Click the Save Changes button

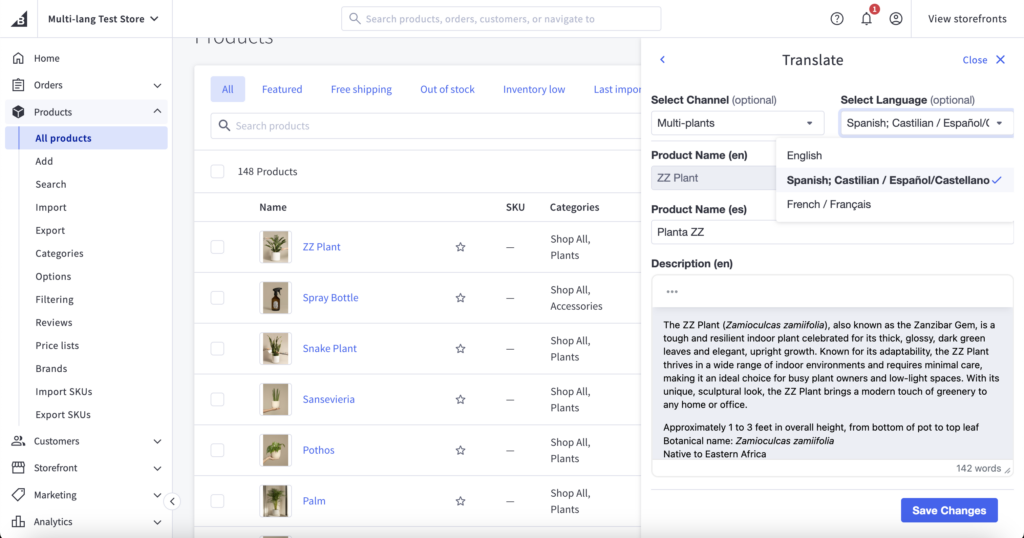click(x=948, y=510)
